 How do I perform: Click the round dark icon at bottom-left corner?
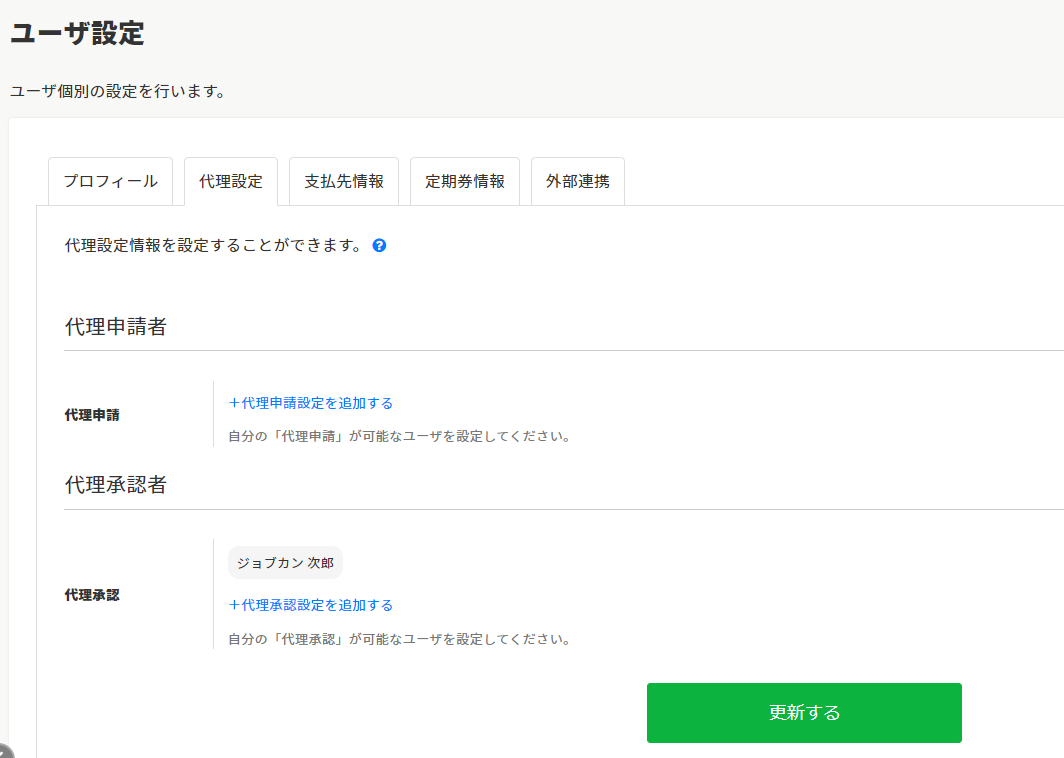[4, 752]
